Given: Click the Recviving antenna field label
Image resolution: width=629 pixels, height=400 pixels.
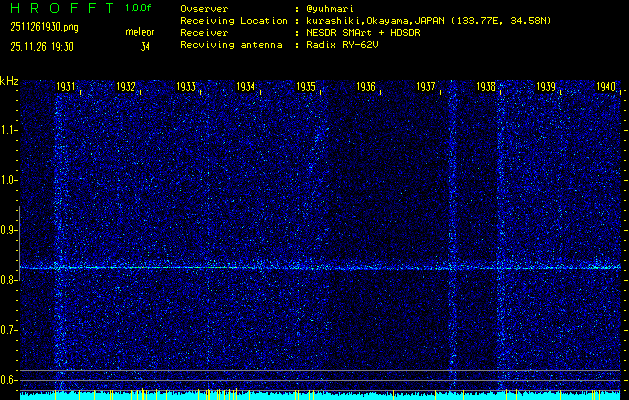Looking at the screenshot, I should [x=231, y=45].
